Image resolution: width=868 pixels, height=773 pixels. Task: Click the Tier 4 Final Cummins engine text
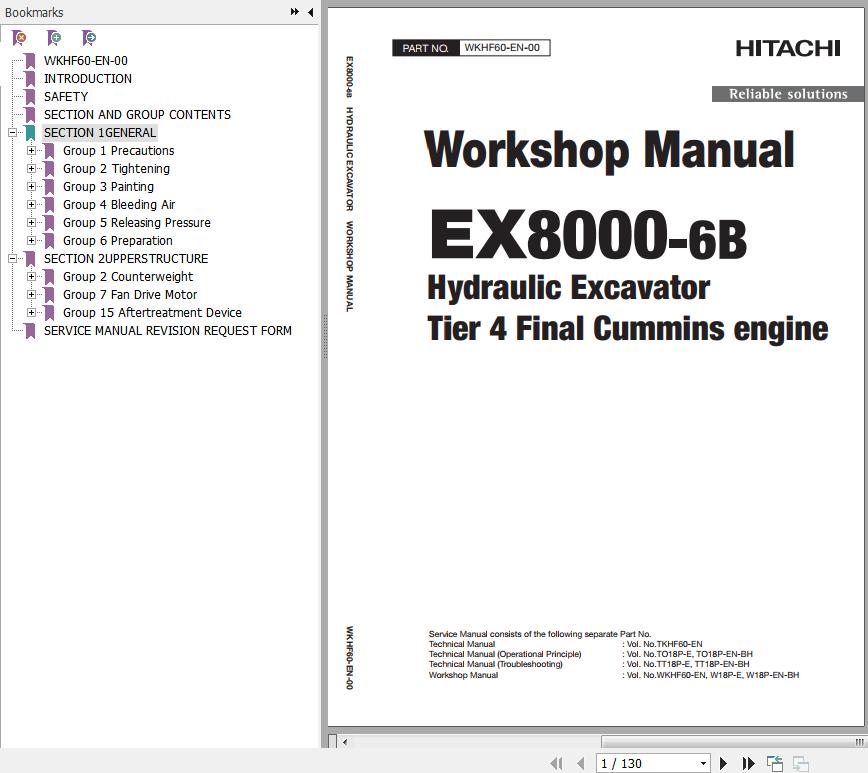click(628, 329)
